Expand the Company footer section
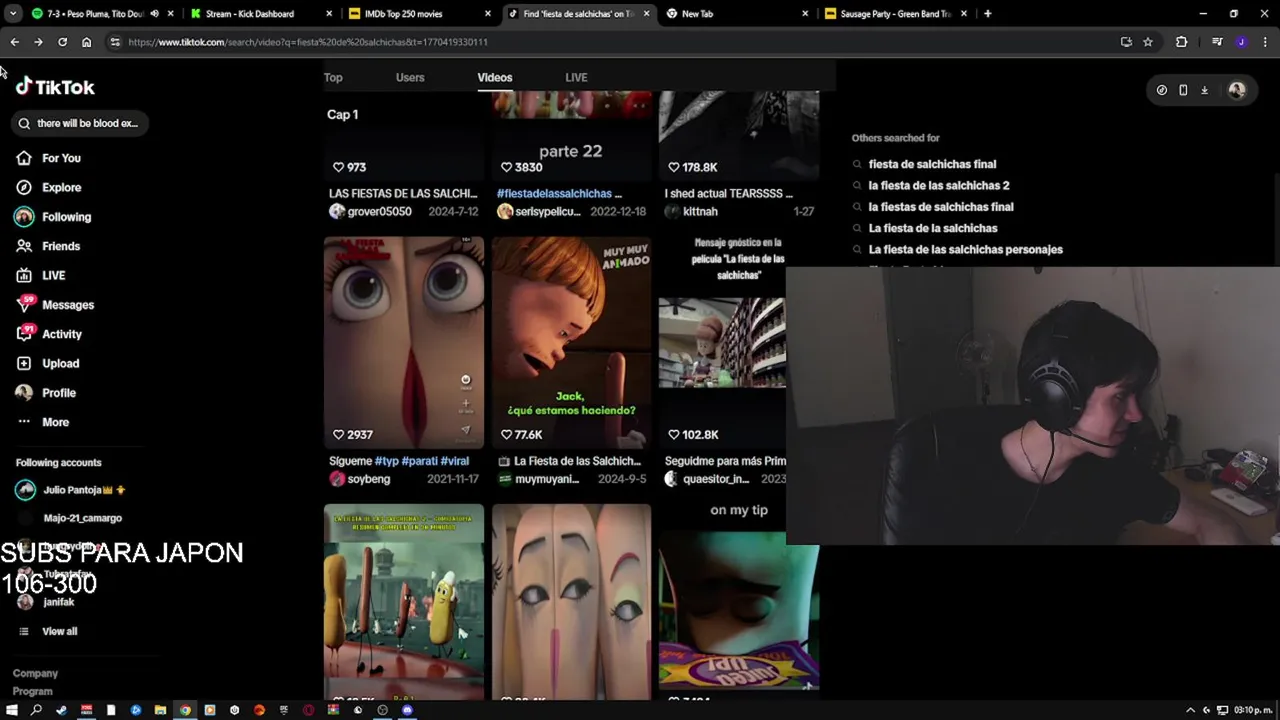 [35, 673]
